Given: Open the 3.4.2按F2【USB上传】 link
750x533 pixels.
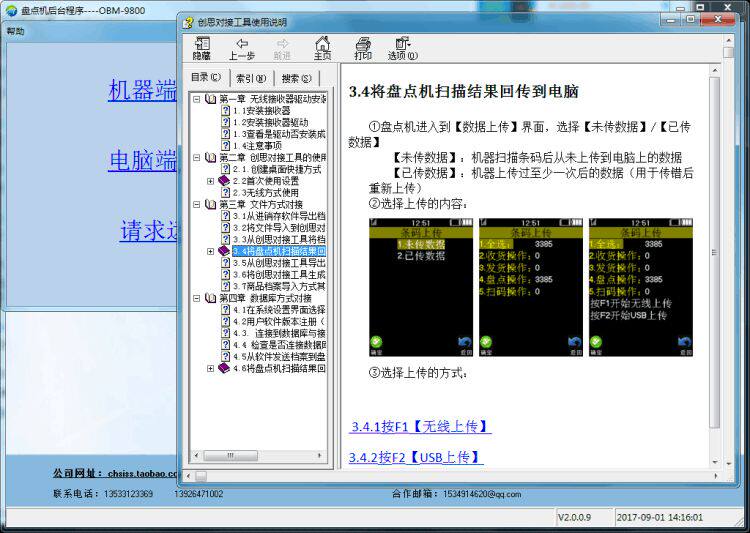Looking at the screenshot, I should click(415, 457).
